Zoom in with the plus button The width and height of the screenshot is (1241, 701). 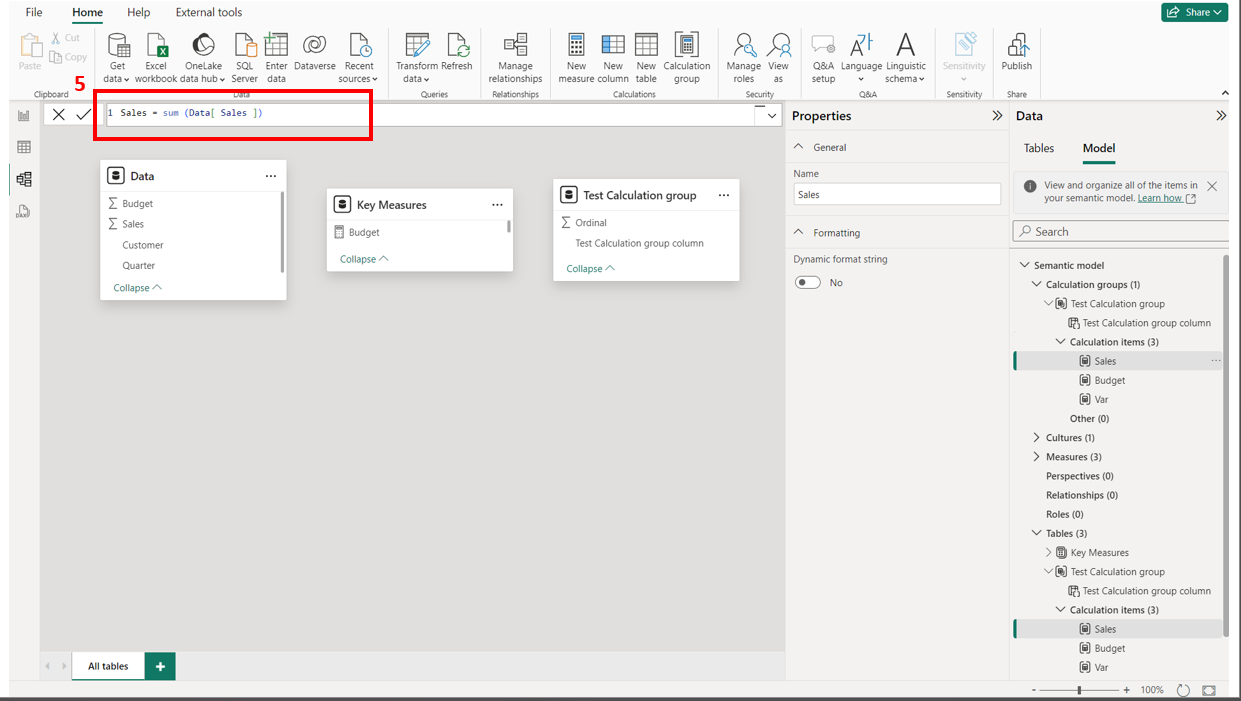pyautogui.click(x=1127, y=690)
